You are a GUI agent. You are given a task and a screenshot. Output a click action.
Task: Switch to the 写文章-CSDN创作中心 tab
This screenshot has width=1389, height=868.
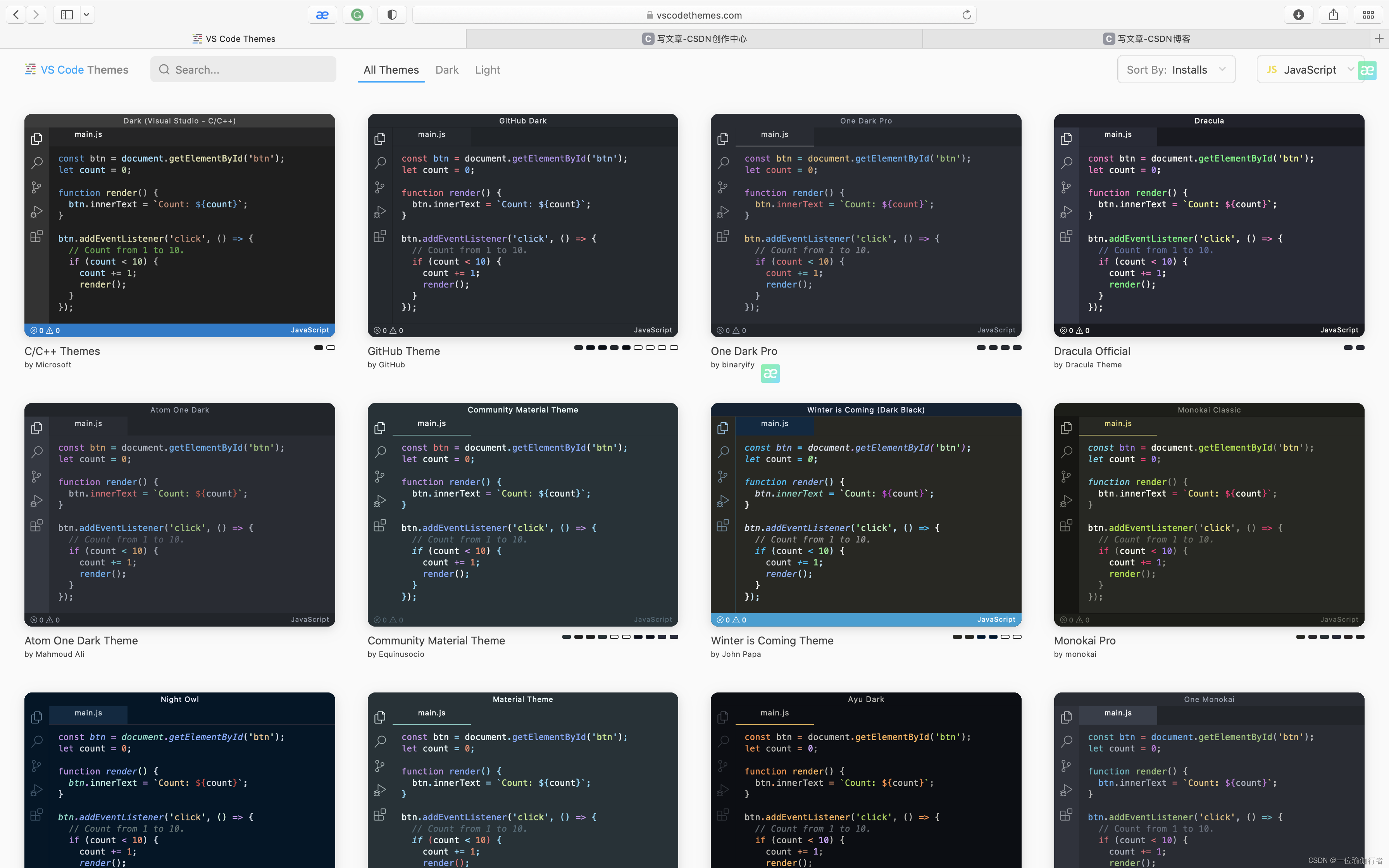pyautogui.click(x=694, y=38)
